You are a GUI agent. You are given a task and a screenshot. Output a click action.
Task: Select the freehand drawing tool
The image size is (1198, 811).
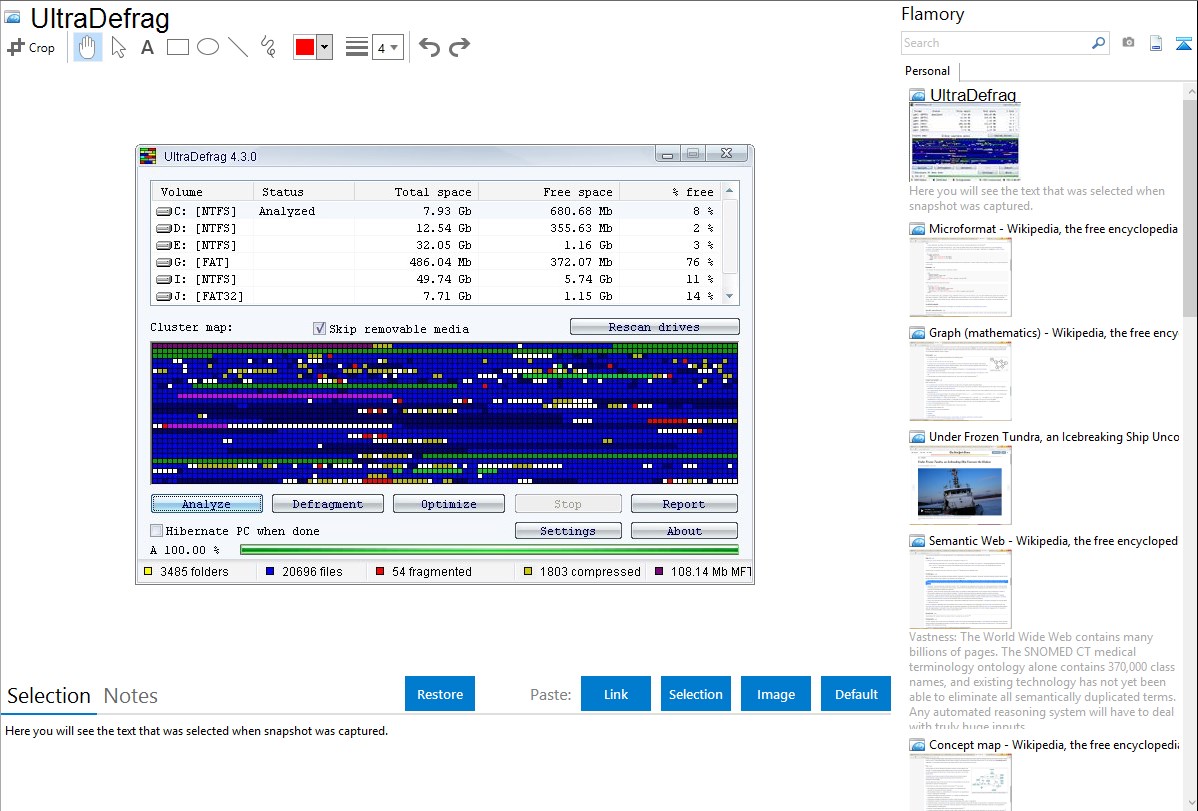[x=268, y=47]
